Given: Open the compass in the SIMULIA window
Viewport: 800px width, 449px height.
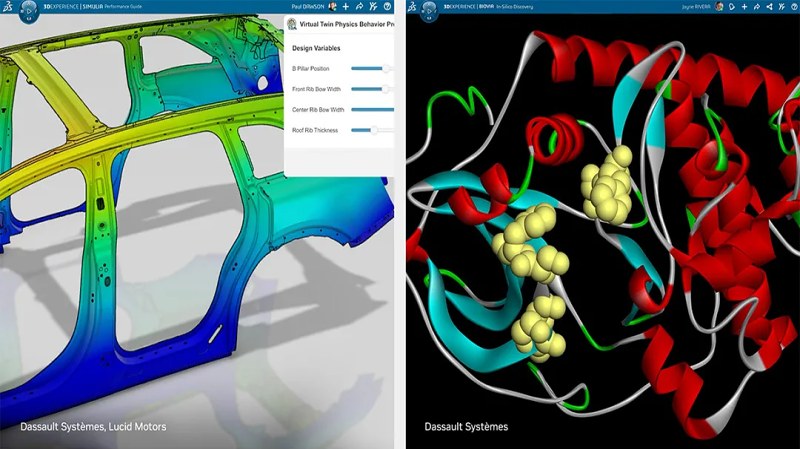Looking at the screenshot, I should [29, 11].
